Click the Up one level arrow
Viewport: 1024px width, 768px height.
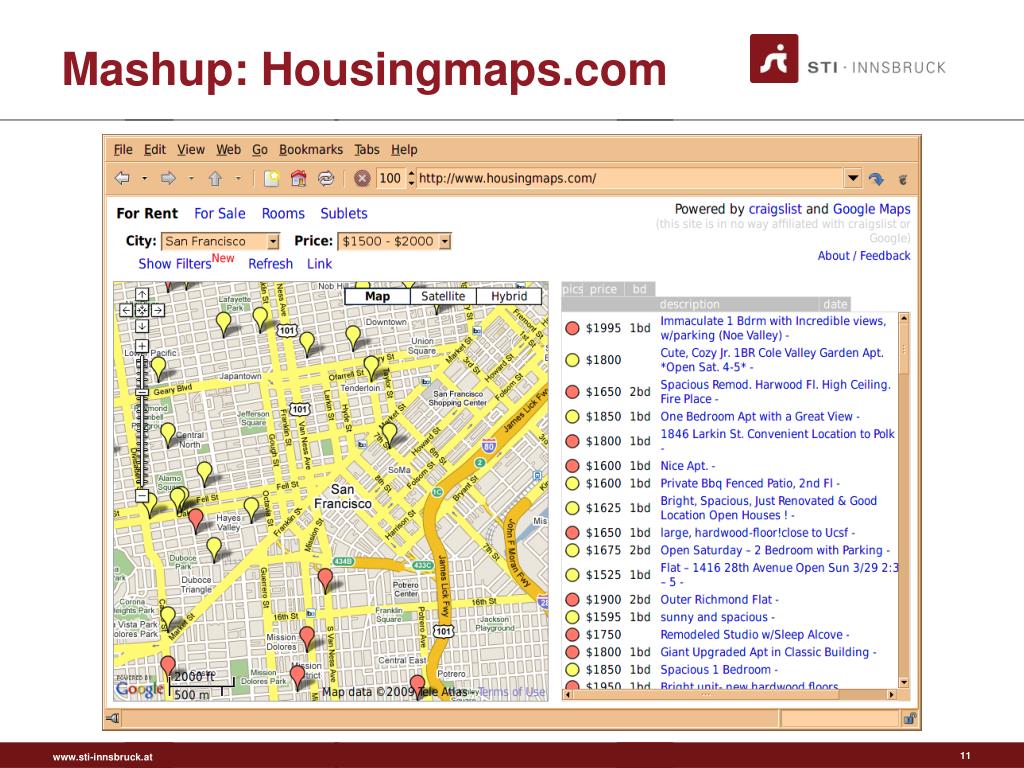216,178
